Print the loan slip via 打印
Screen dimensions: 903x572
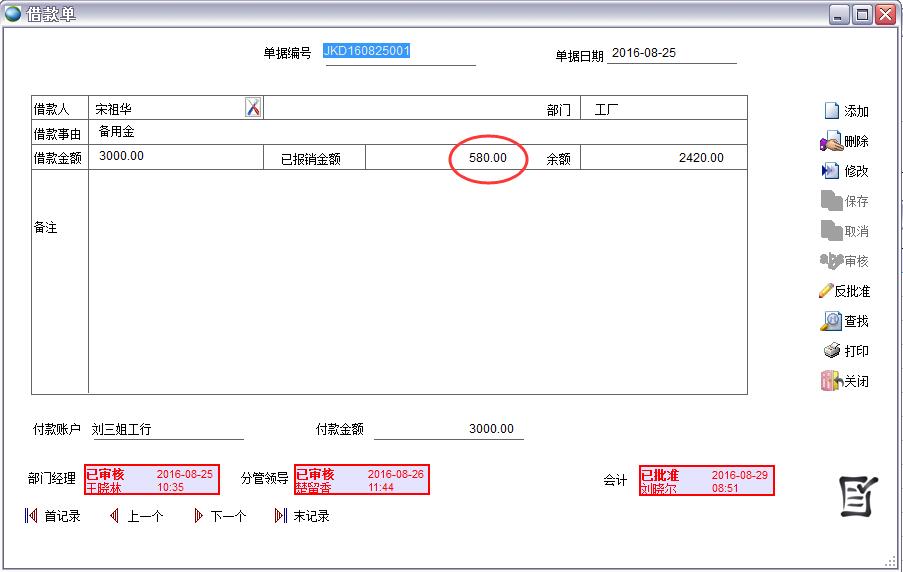click(x=831, y=351)
